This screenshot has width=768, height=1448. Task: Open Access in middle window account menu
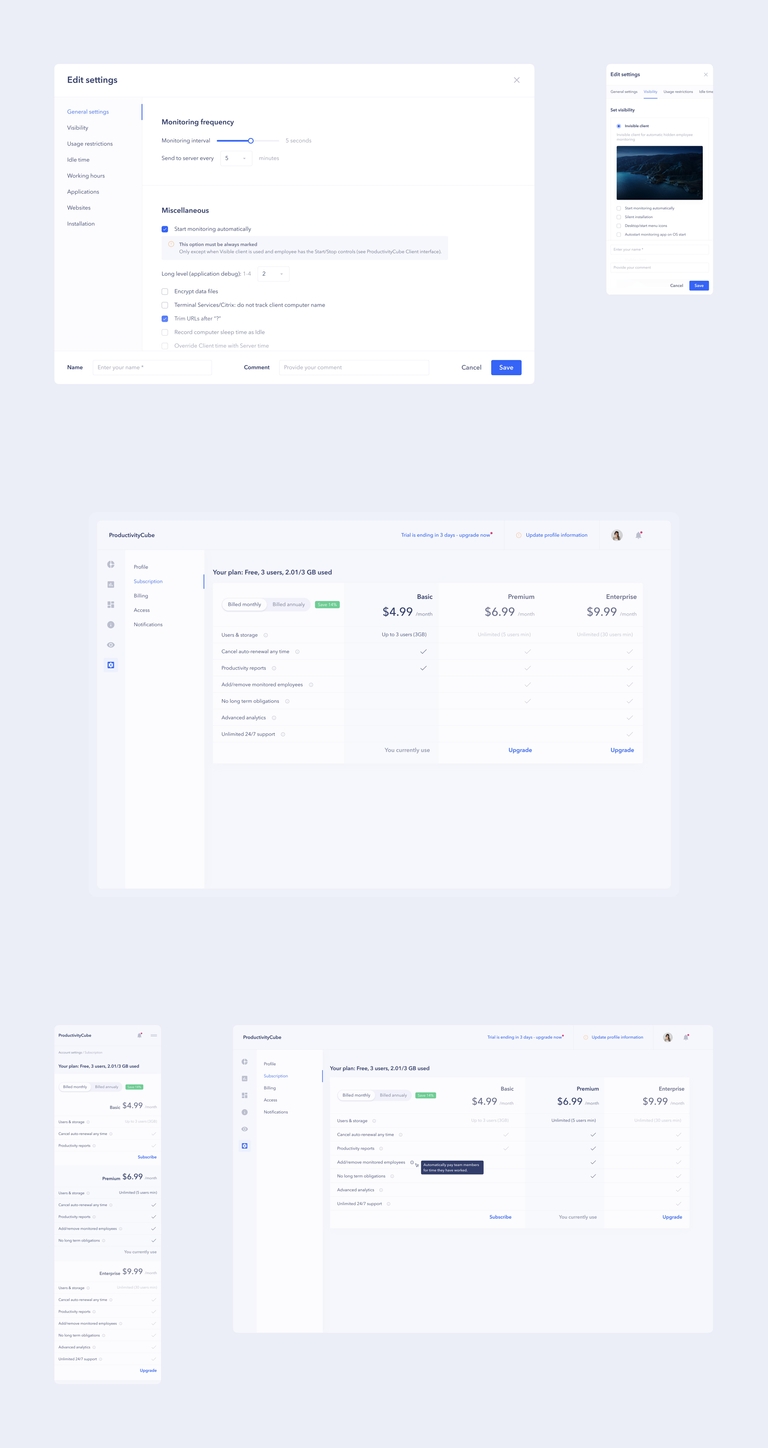click(x=142, y=610)
